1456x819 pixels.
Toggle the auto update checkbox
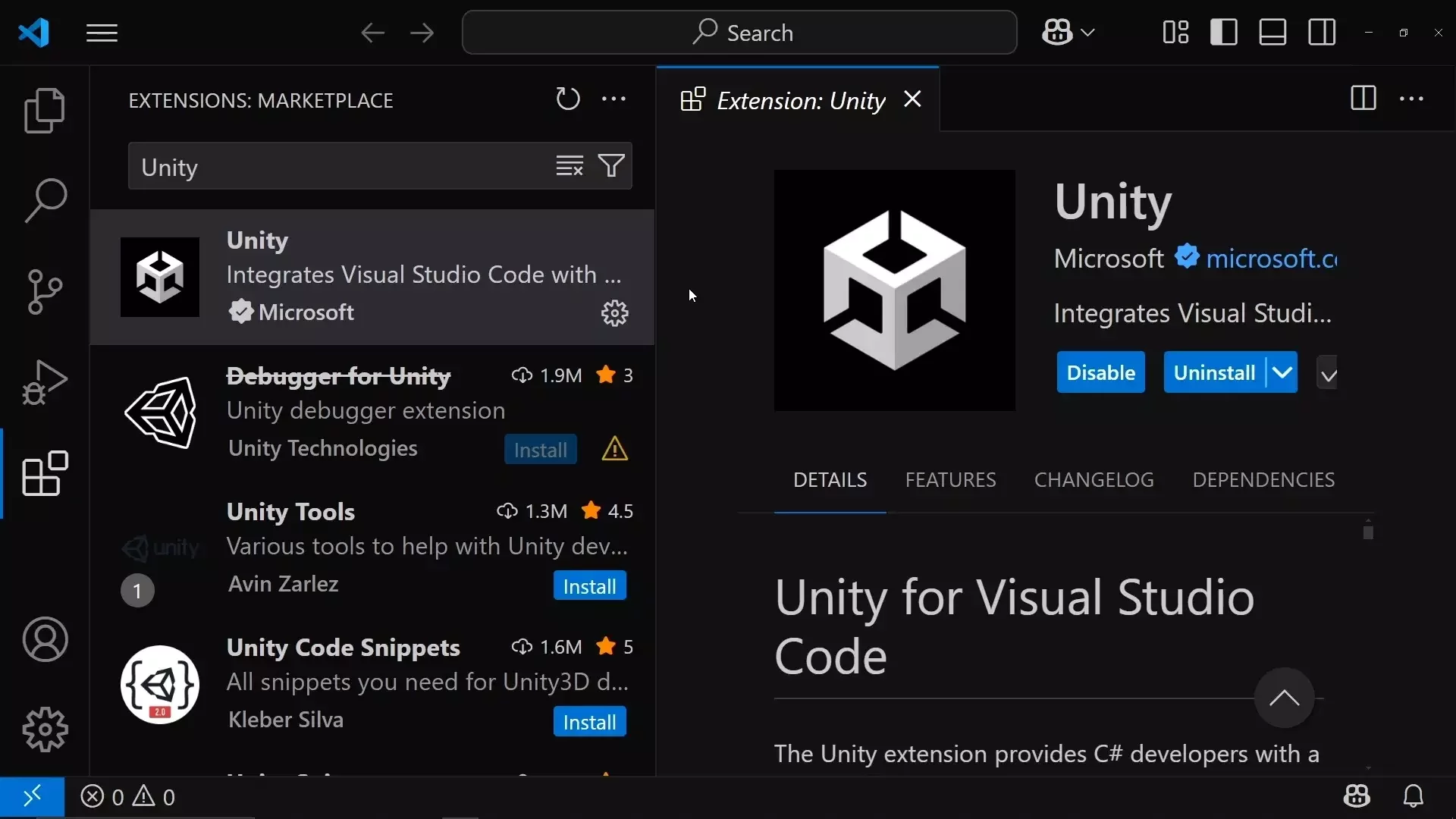1328,373
